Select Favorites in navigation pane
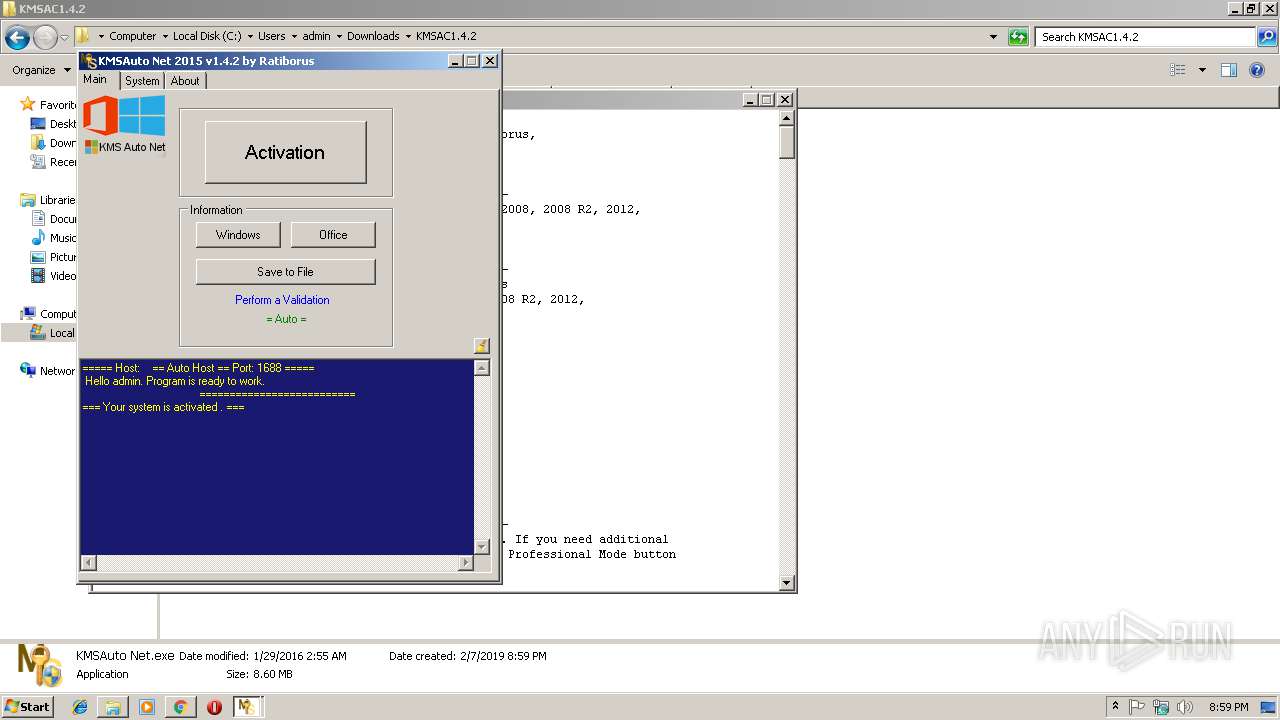 coord(49,105)
